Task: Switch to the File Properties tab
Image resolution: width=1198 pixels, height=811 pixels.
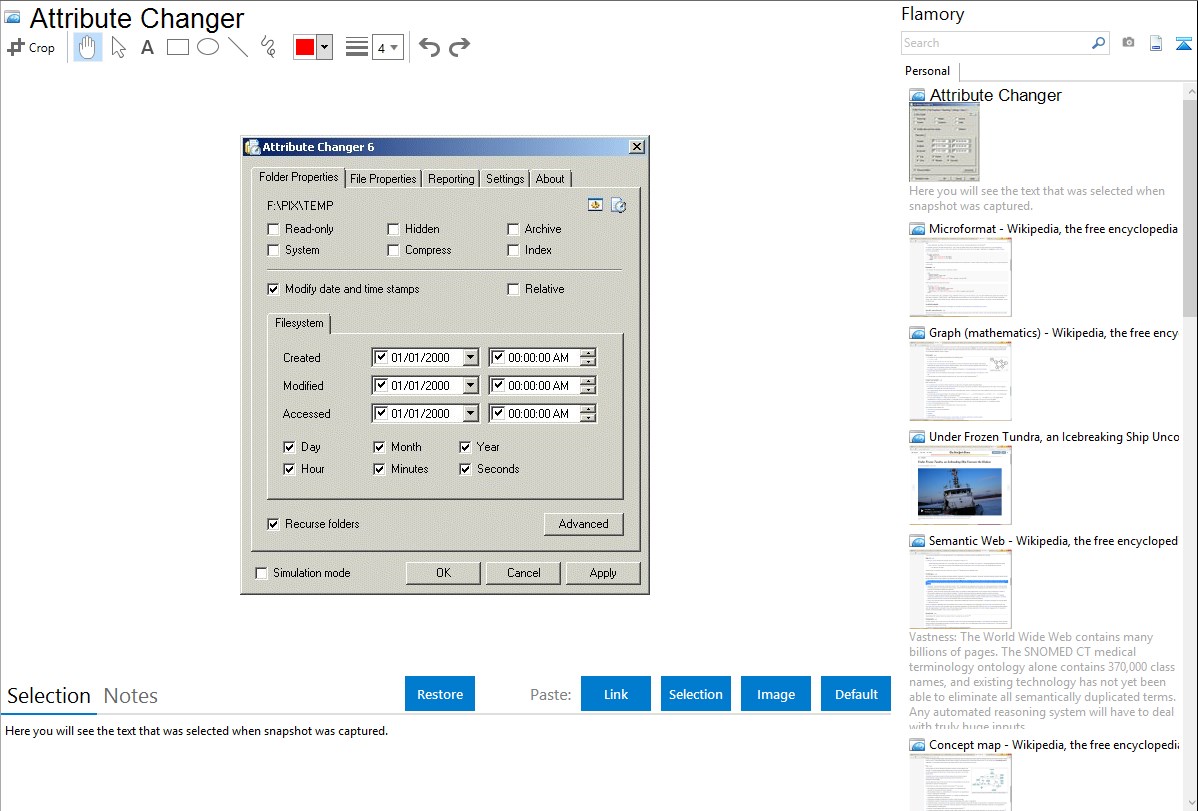Action: coord(383,179)
